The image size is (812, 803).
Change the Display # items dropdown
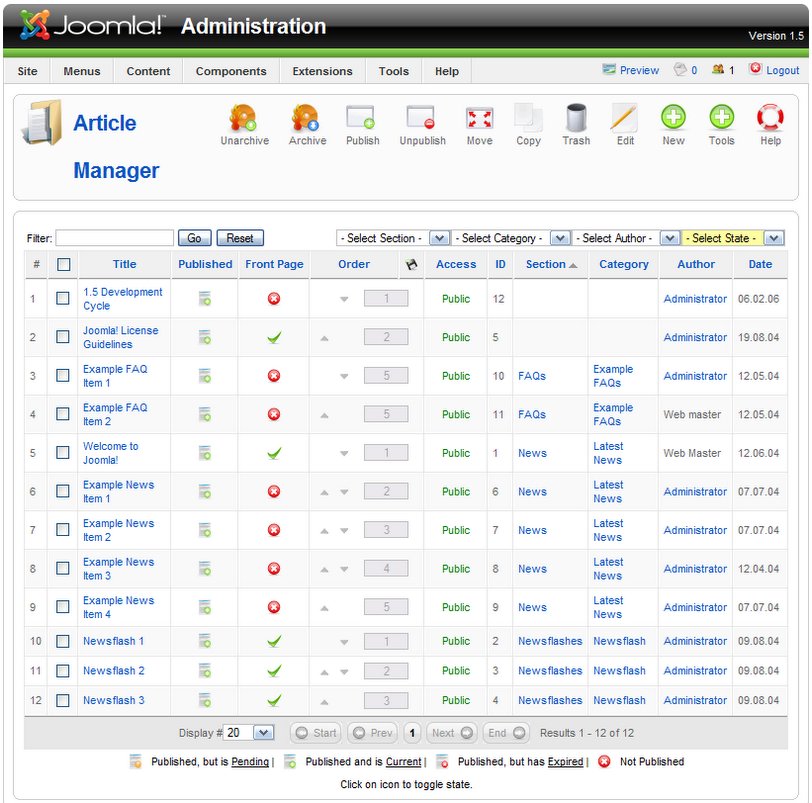(x=249, y=733)
